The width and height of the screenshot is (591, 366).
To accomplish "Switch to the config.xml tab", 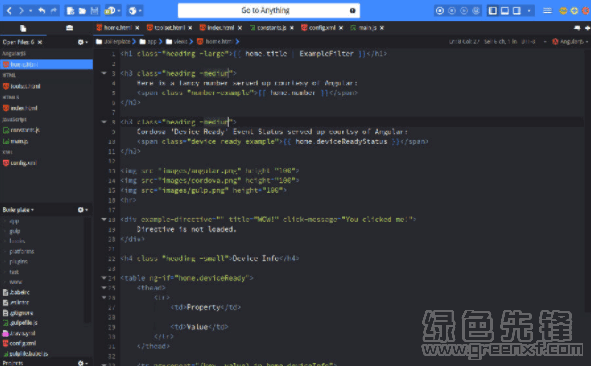I will coord(318,28).
